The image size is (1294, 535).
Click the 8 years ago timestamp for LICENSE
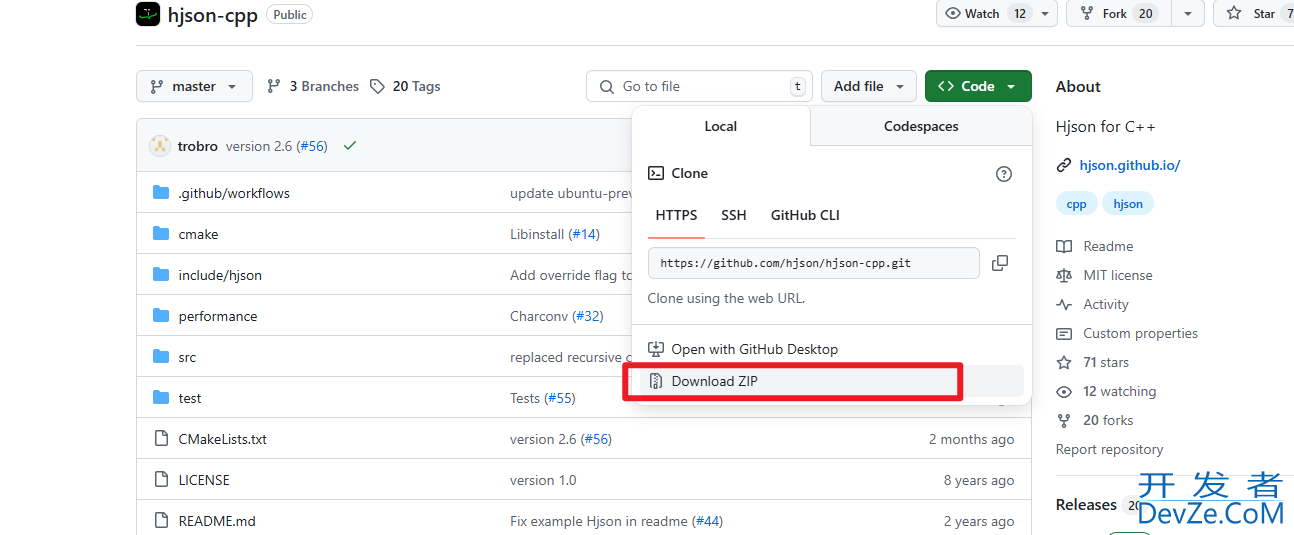coord(979,480)
